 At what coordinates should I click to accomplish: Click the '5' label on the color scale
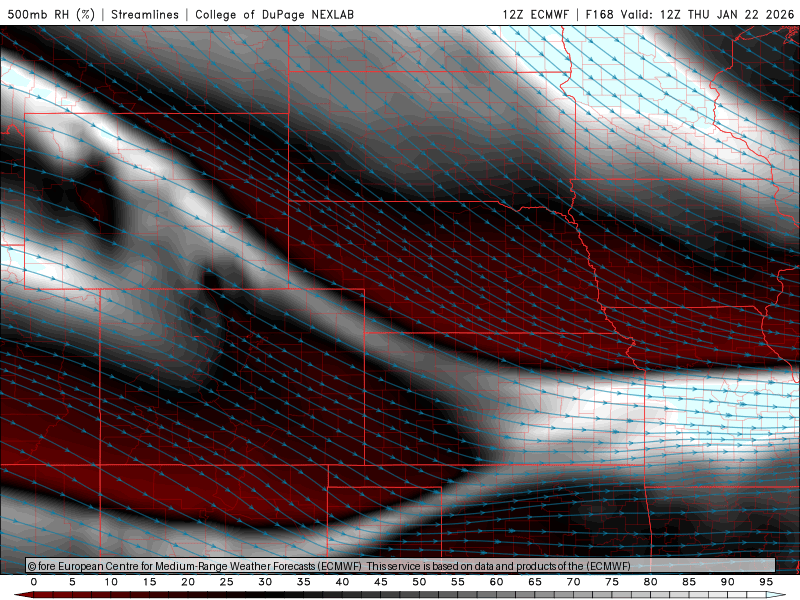click(72, 582)
